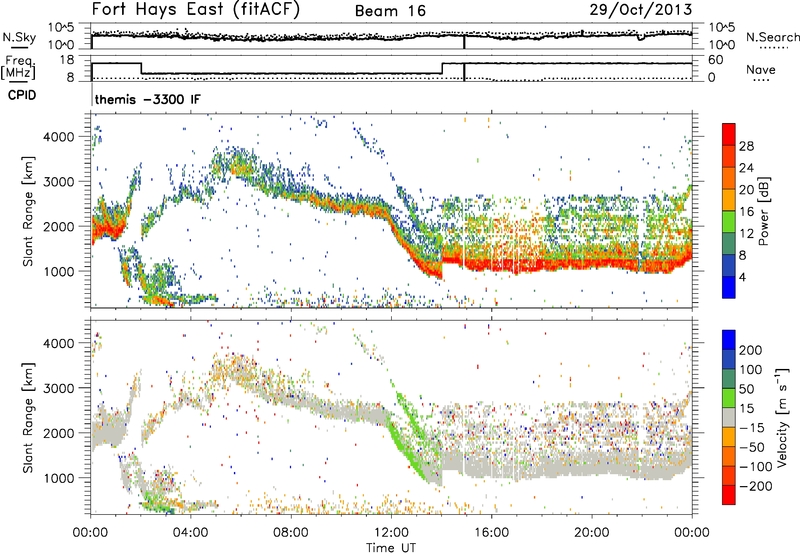Click the "24" tick on Power colorbar
Image resolution: width=800 pixels, height=554 pixels.
746,168
